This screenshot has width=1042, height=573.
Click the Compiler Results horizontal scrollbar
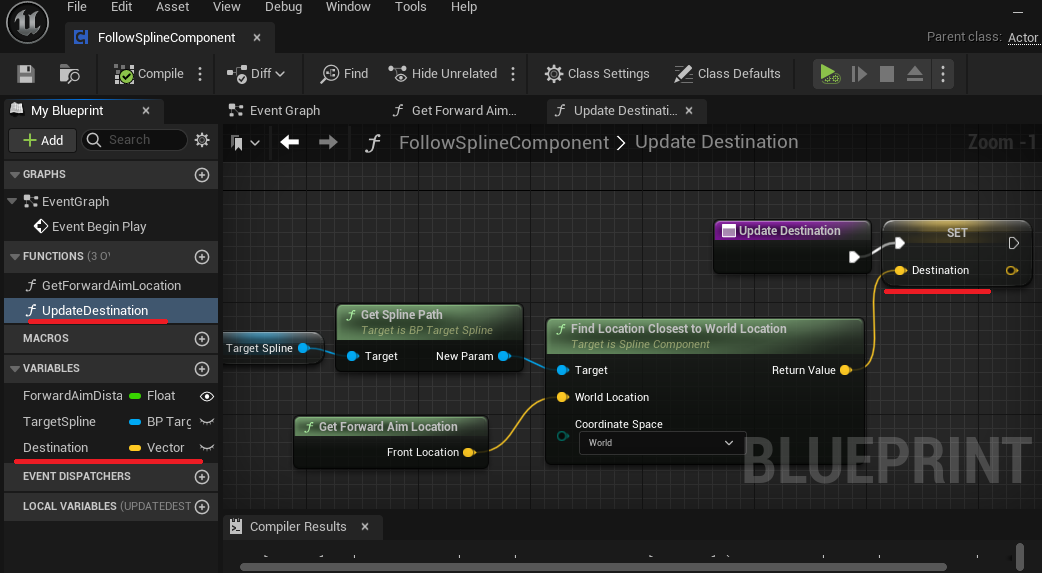(x=593, y=567)
